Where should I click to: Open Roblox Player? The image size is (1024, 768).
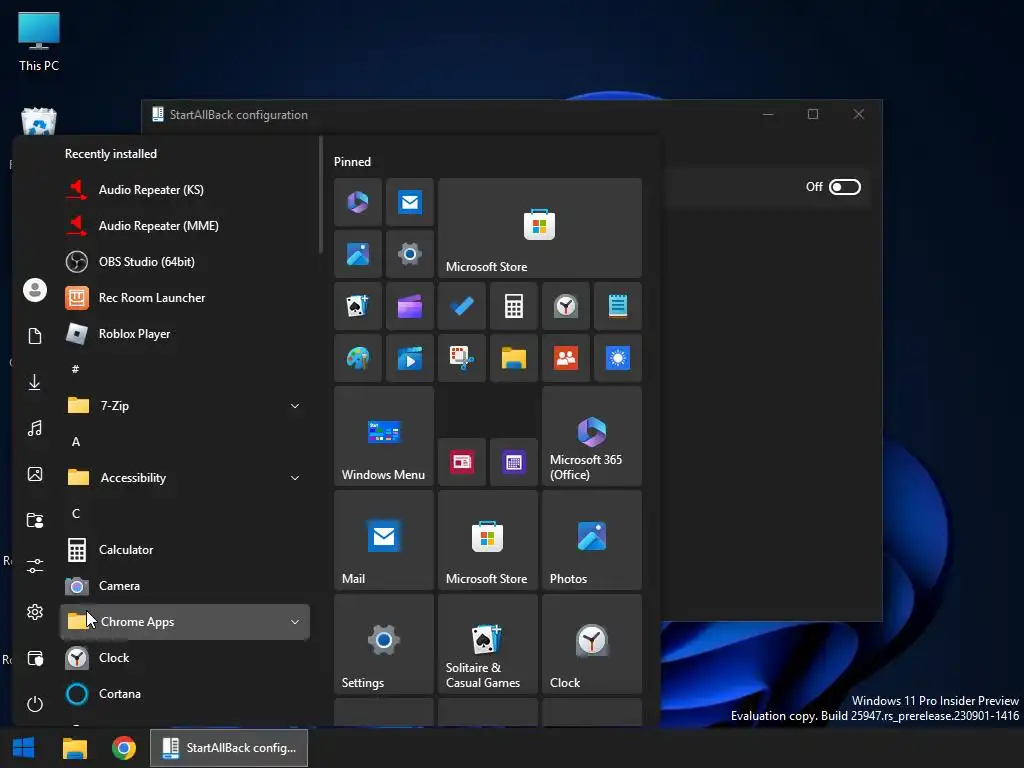point(185,334)
